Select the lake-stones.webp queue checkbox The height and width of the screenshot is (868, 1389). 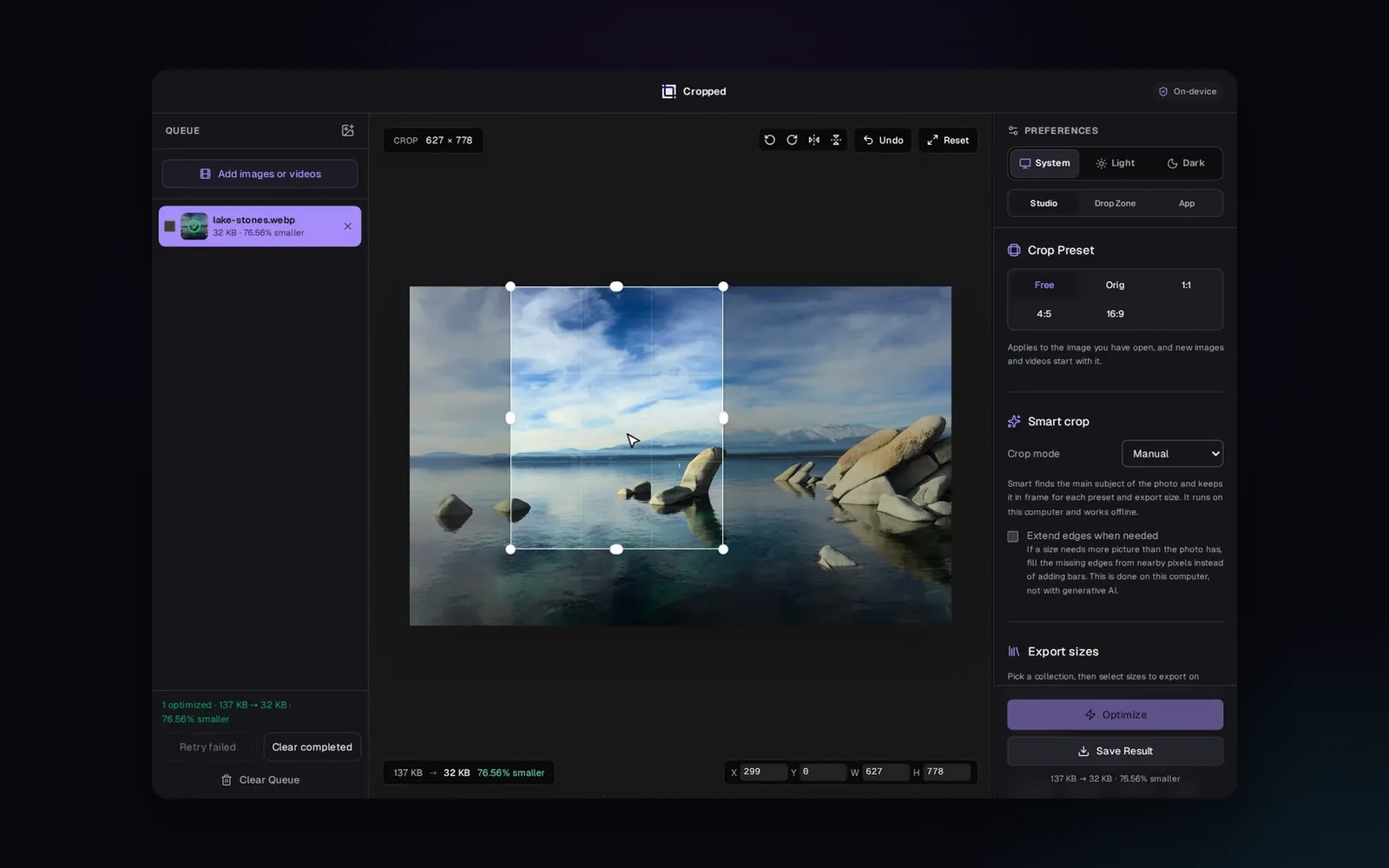(170, 227)
